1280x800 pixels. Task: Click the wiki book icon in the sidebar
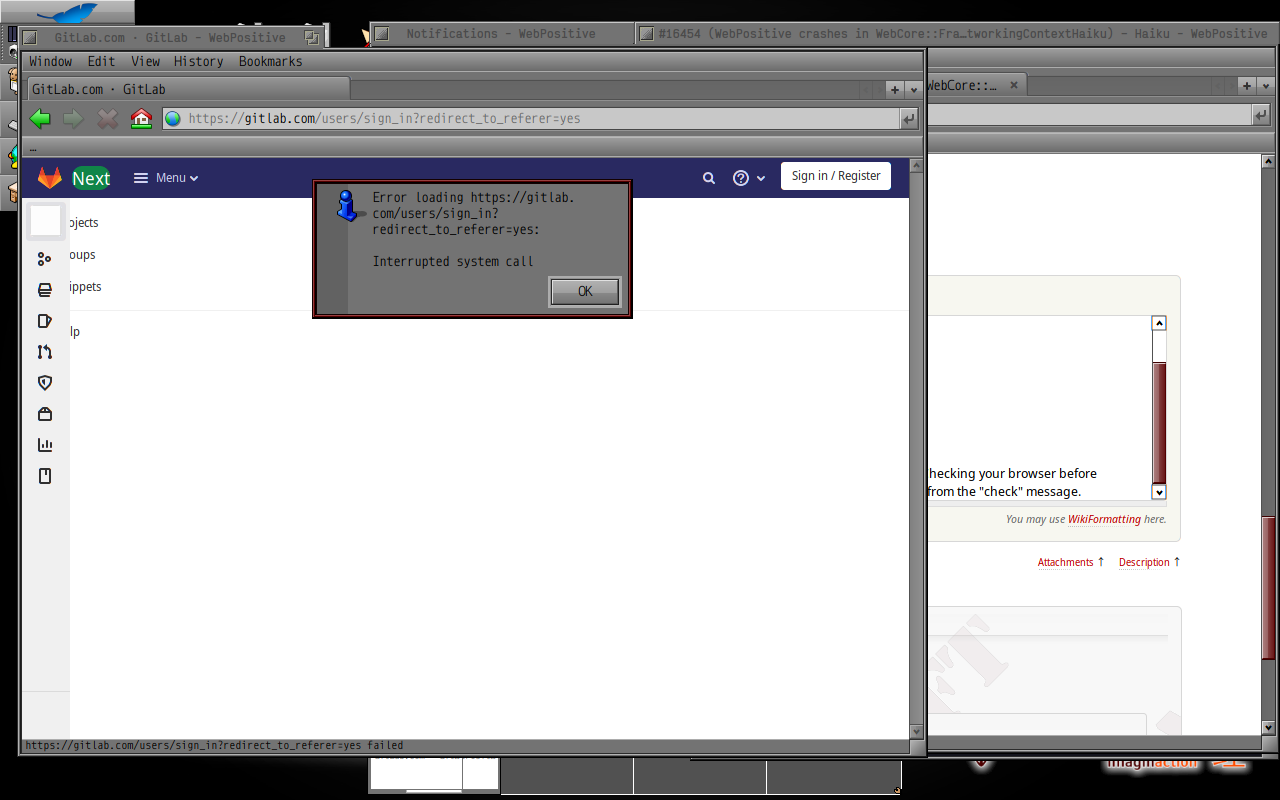point(44,476)
